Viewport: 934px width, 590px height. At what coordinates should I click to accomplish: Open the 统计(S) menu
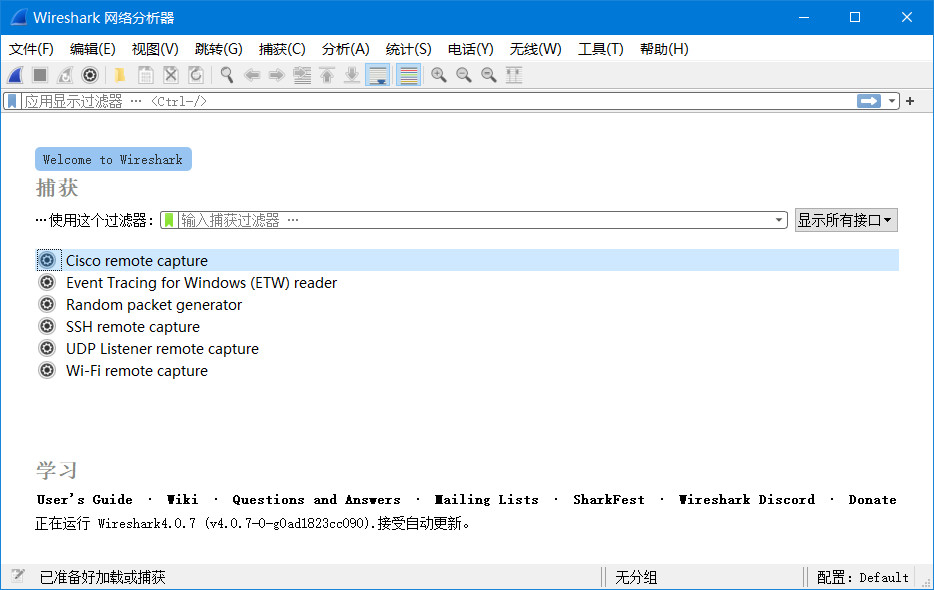(407, 48)
